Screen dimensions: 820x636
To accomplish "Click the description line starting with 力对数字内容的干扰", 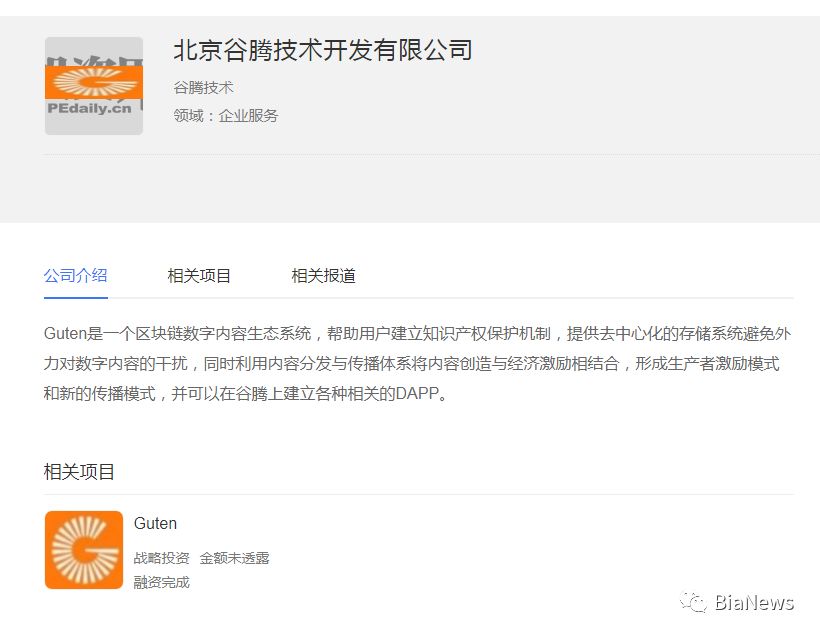I will pyautogui.click(x=412, y=364).
